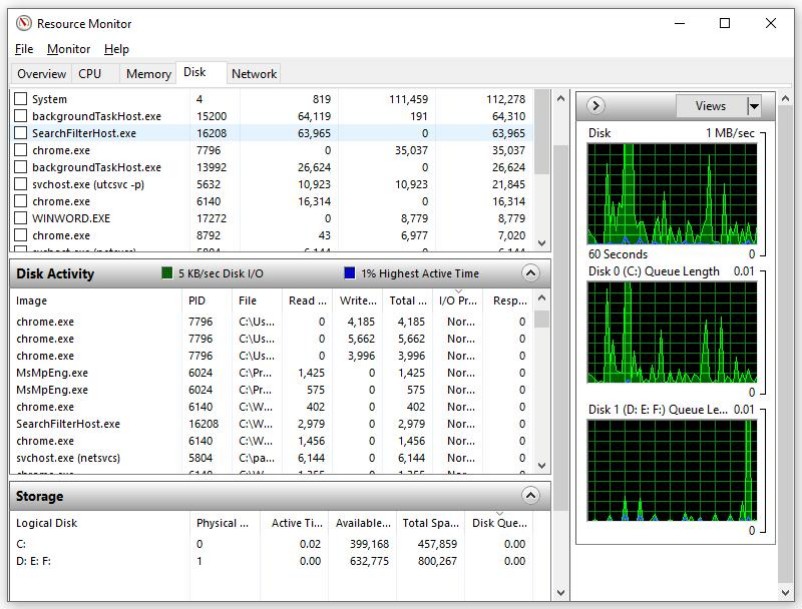Image resolution: width=802 pixels, height=609 pixels.
Task: Sort Storage by Available space column
Action: tap(363, 523)
